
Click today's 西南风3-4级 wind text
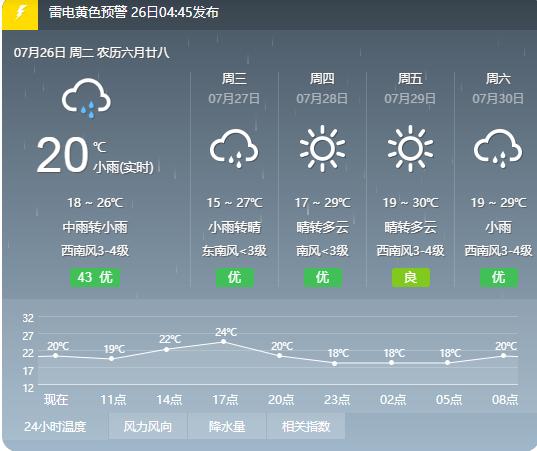pyautogui.click(x=95, y=251)
